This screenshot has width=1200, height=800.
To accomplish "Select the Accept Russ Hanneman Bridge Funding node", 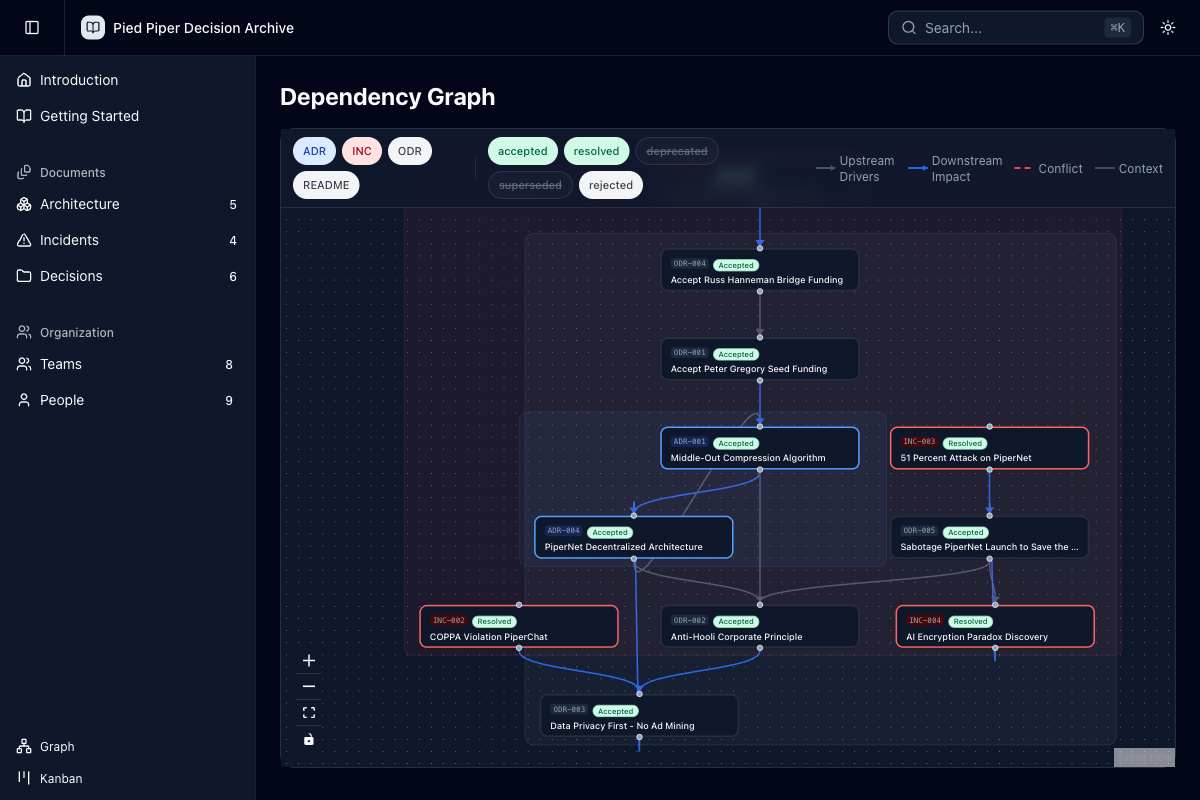I will [x=760, y=270].
